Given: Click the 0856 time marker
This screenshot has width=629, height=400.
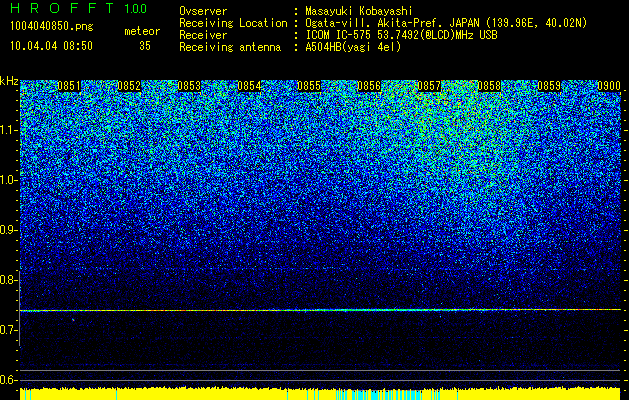Looking at the screenshot, I should [369, 86].
